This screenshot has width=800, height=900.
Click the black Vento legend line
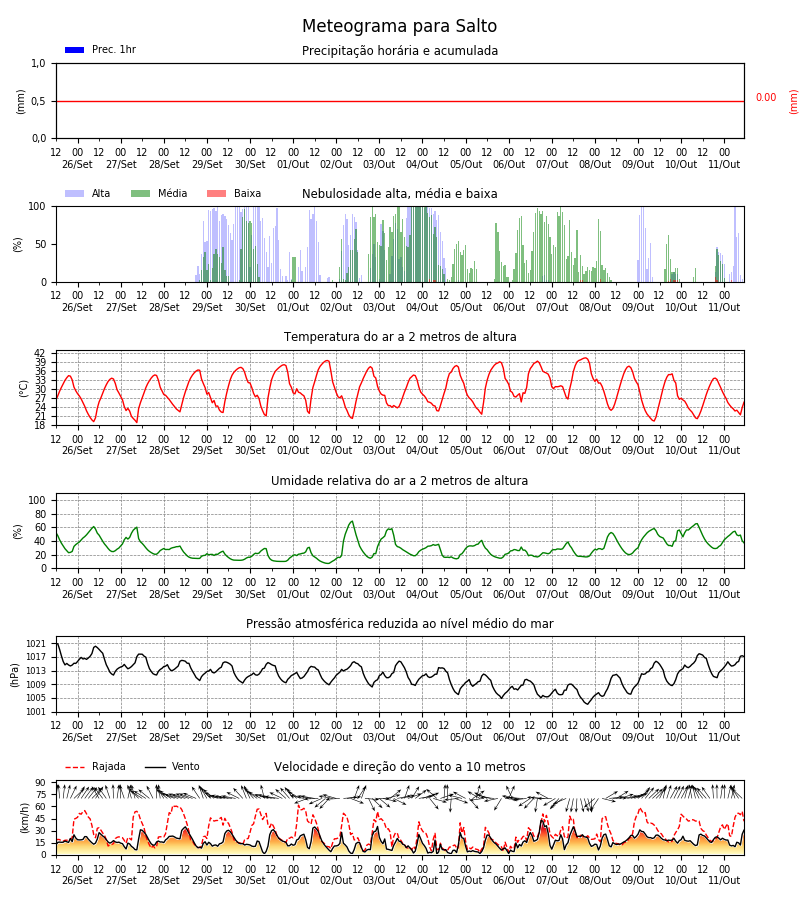click(155, 767)
